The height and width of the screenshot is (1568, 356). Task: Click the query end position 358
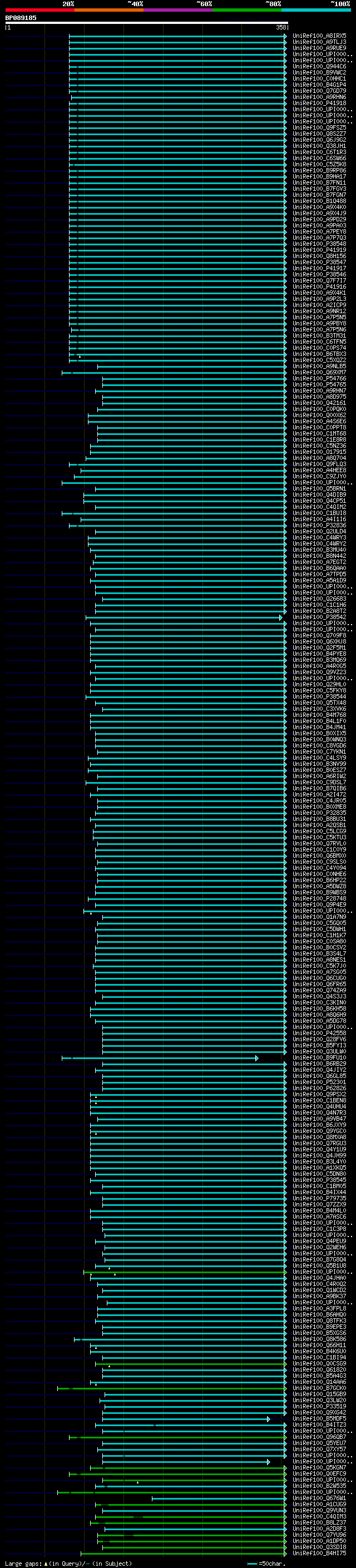(280, 27)
